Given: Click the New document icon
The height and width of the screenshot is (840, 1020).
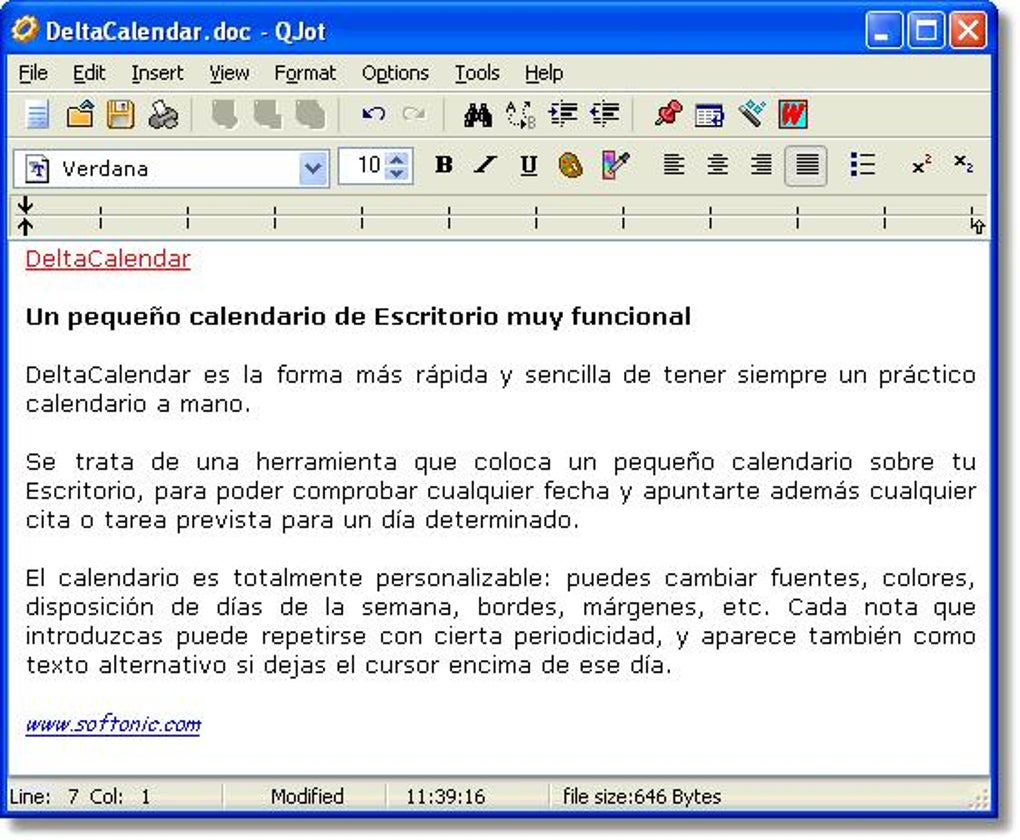Looking at the screenshot, I should [38, 115].
